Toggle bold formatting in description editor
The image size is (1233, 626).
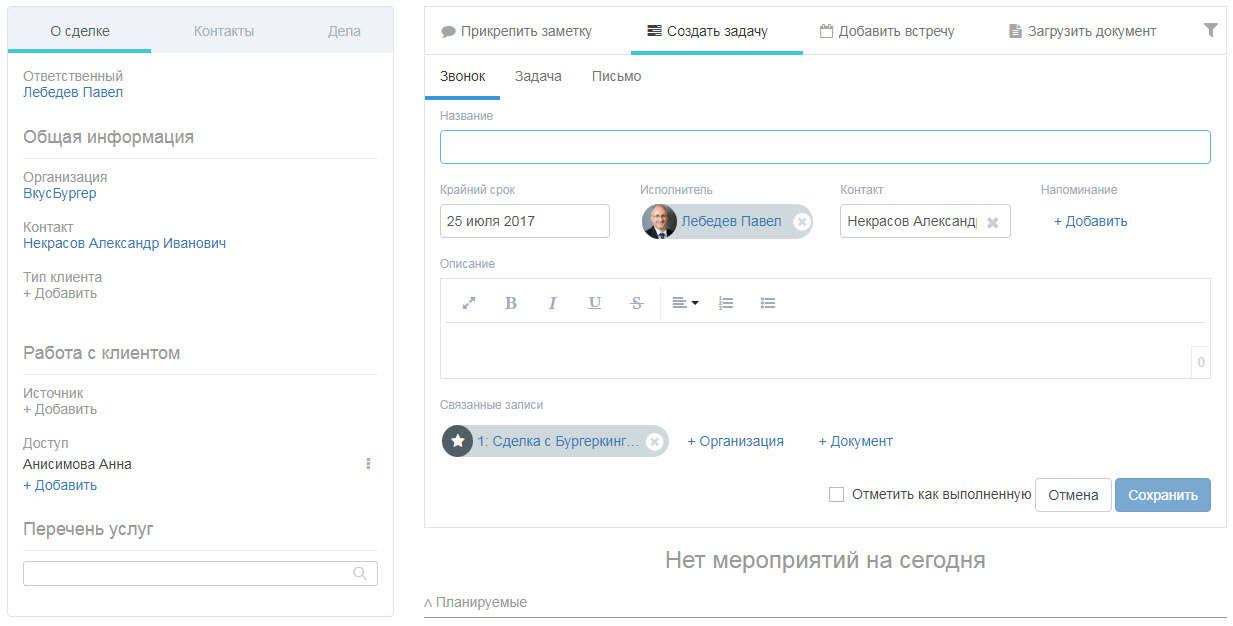(x=511, y=303)
